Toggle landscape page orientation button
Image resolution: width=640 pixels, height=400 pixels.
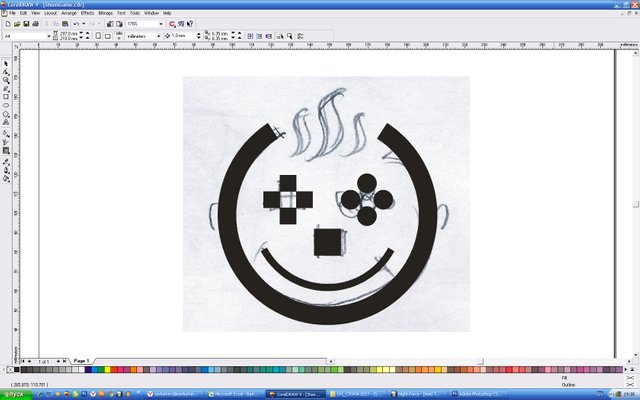click(x=107, y=36)
